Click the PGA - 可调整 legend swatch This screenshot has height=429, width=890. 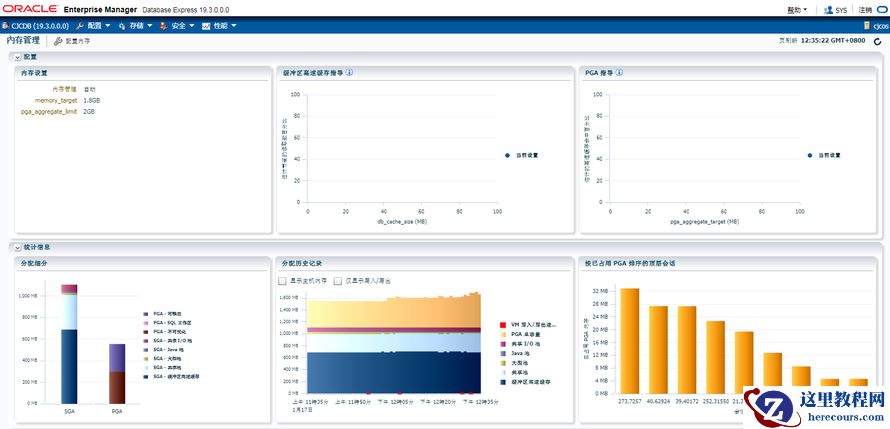coord(146,313)
